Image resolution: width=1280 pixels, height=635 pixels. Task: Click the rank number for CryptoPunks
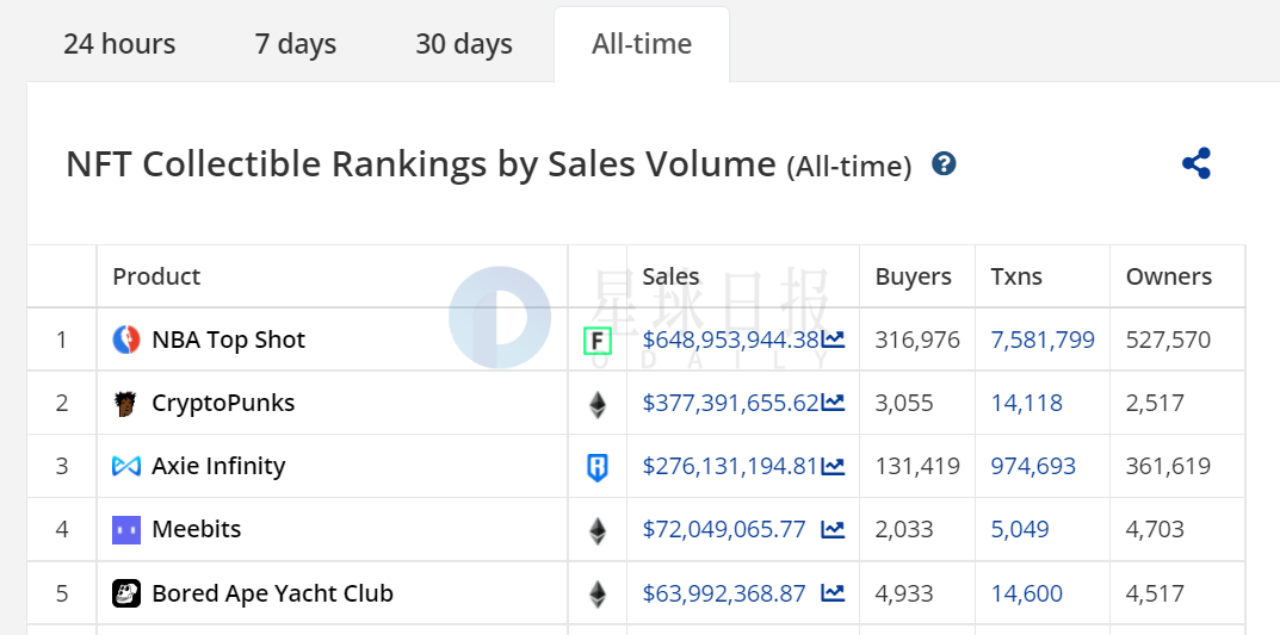pyautogui.click(x=62, y=403)
